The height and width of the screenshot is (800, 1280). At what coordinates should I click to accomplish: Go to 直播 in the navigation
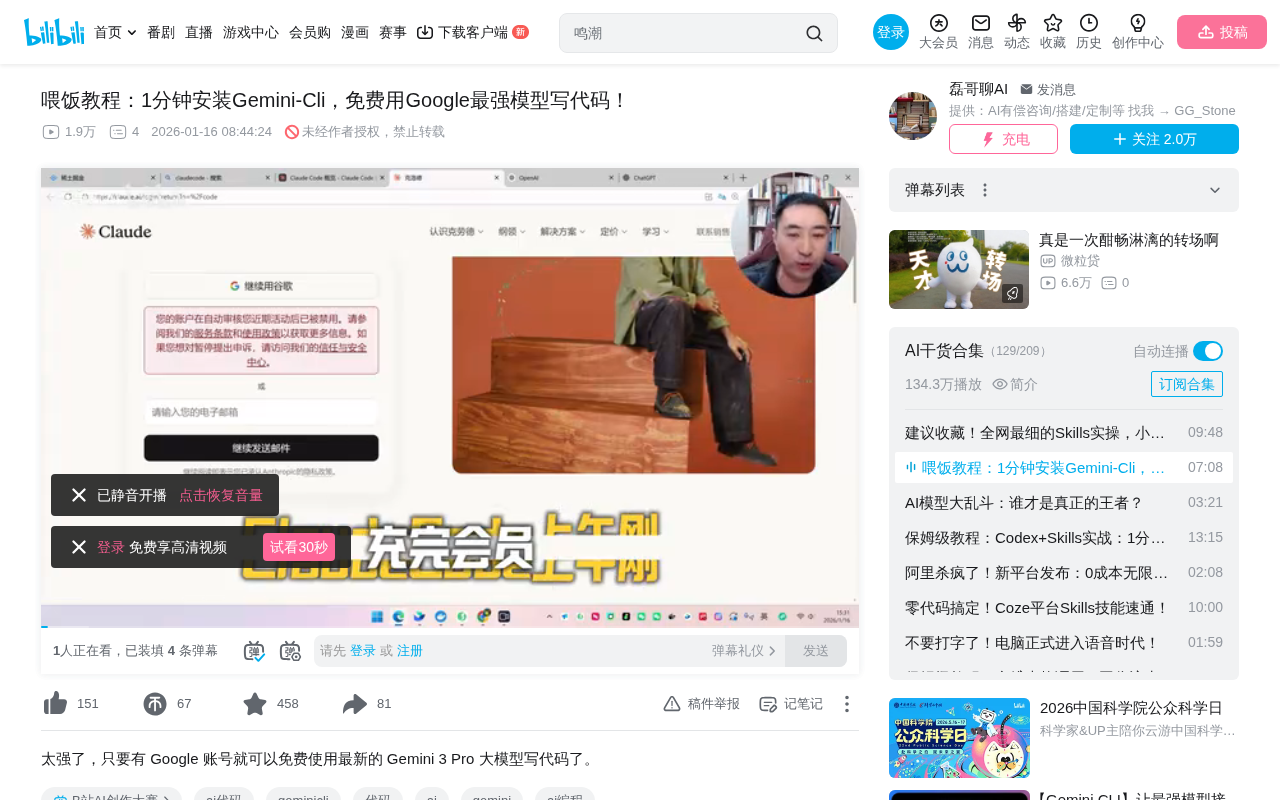[199, 32]
